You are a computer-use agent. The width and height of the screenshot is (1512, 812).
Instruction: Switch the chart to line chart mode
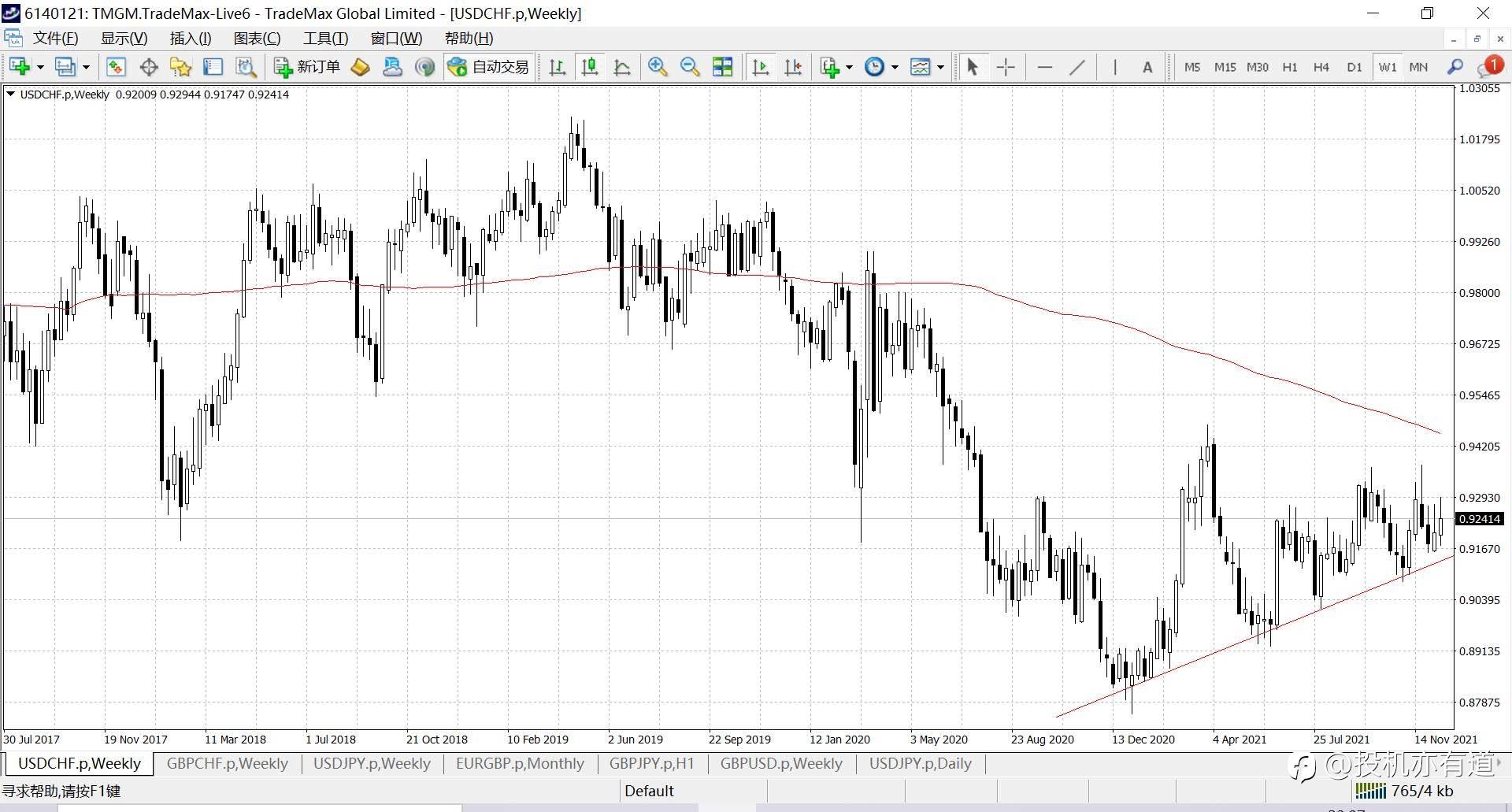tap(622, 67)
